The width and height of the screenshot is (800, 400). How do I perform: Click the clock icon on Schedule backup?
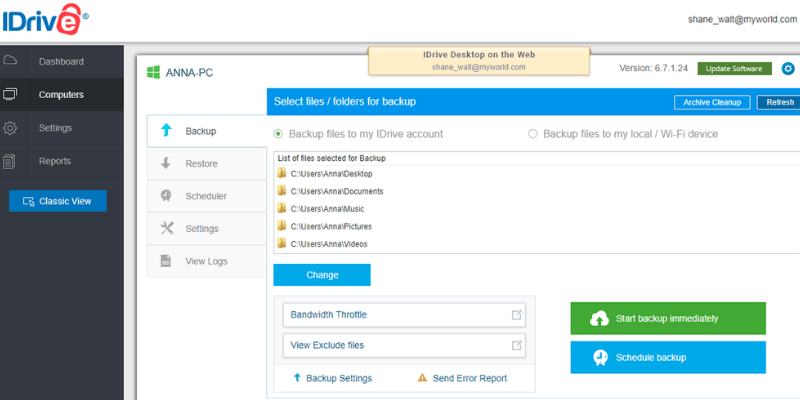click(x=600, y=357)
